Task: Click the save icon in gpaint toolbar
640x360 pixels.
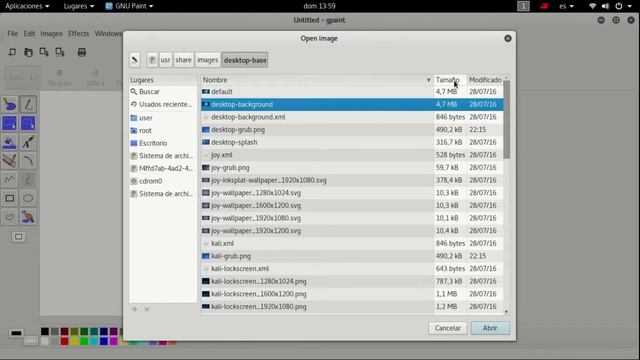Action: point(44,52)
